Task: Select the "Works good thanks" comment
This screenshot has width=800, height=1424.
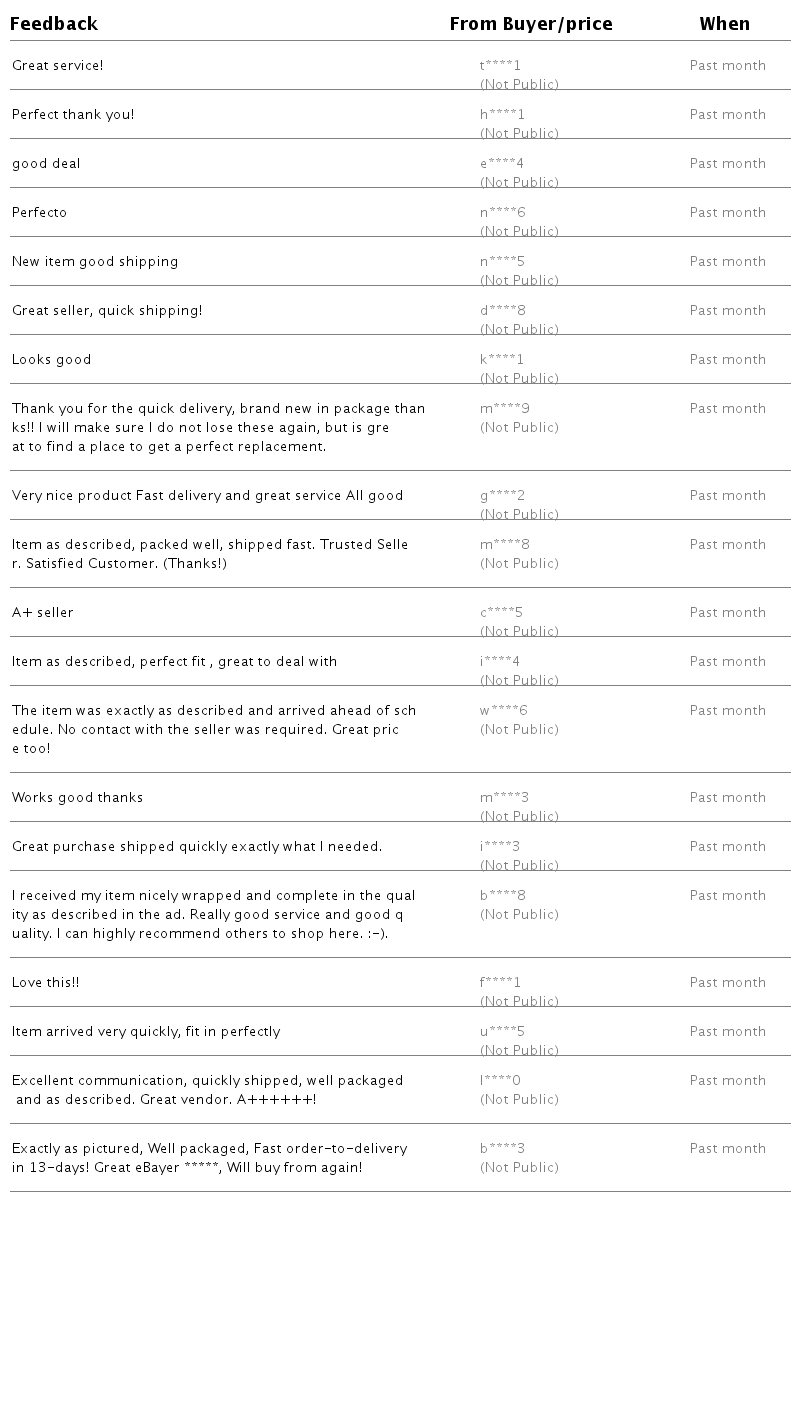Action: click(78, 798)
